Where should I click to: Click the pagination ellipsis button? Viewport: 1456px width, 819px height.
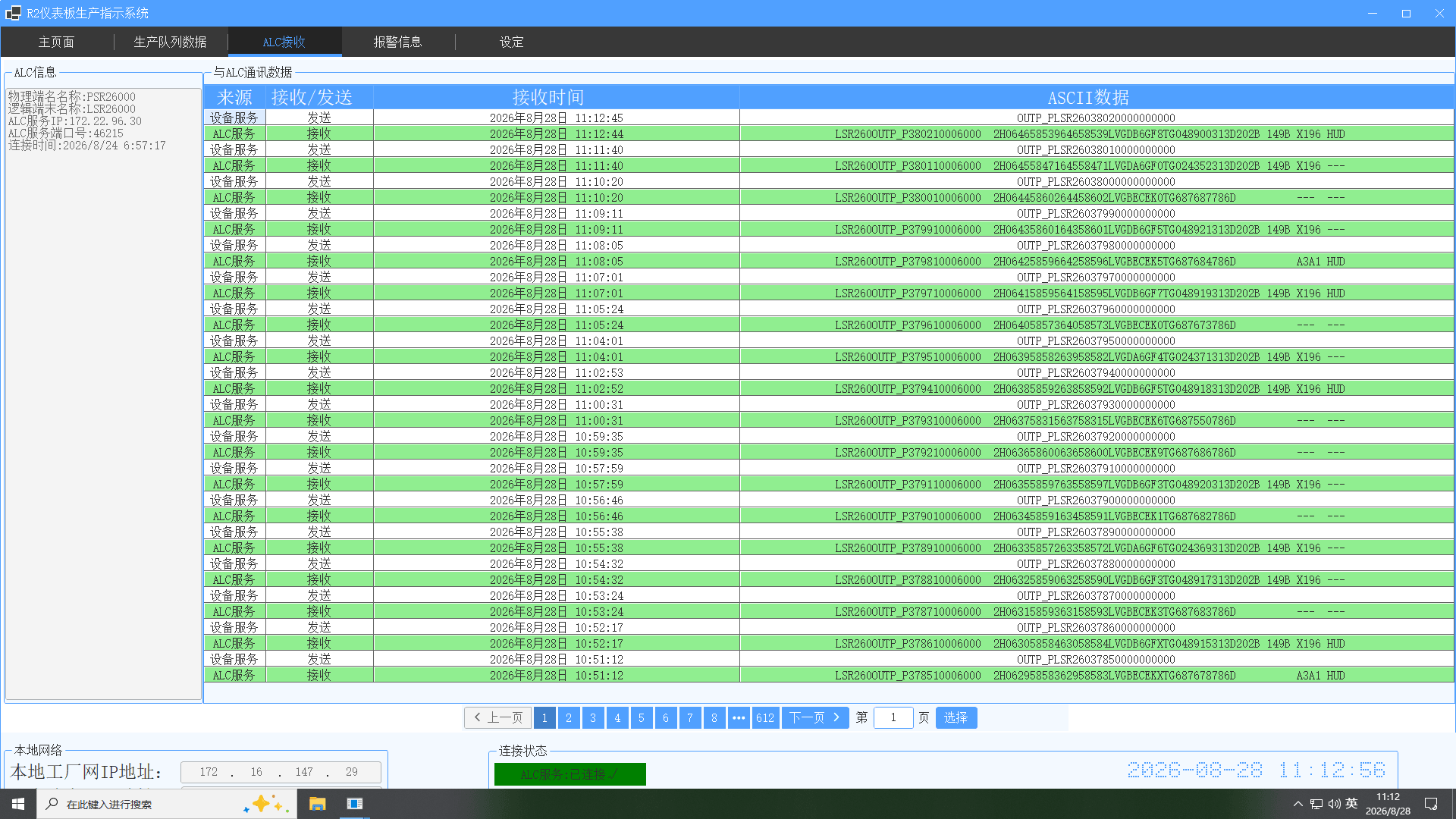click(x=739, y=717)
